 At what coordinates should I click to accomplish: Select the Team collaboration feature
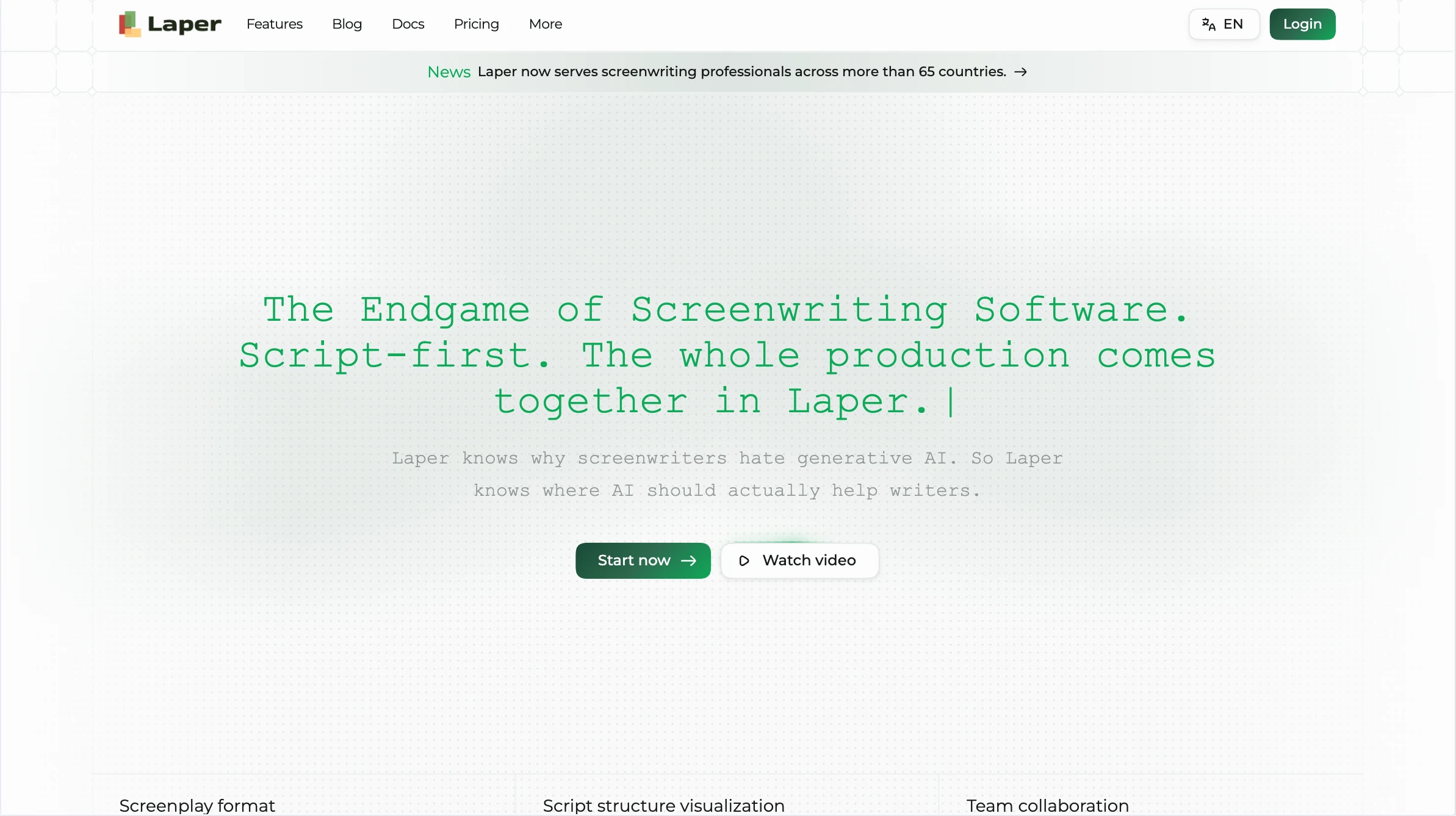click(1047, 805)
